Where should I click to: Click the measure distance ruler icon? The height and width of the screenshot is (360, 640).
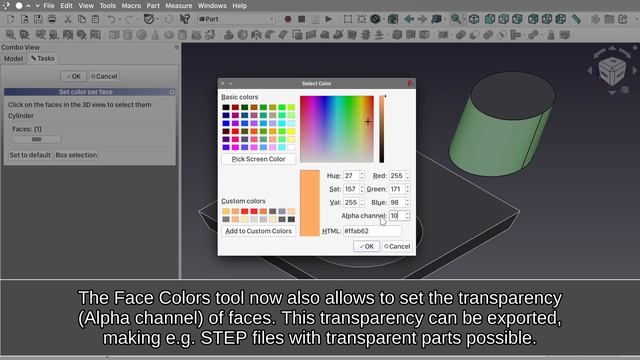click(x=576, y=19)
